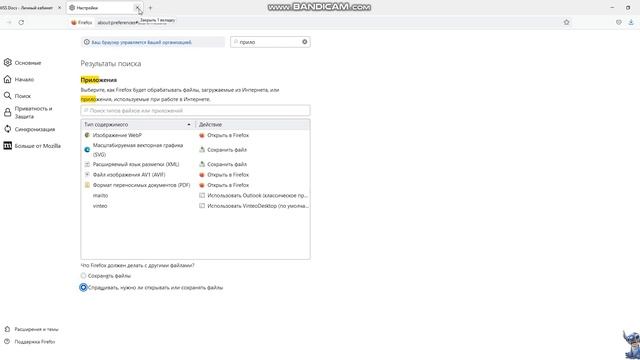Select Спрашивать, нужно ли открывать radio button
The width and height of the screenshot is (640, 360).
tap(83, 287)
